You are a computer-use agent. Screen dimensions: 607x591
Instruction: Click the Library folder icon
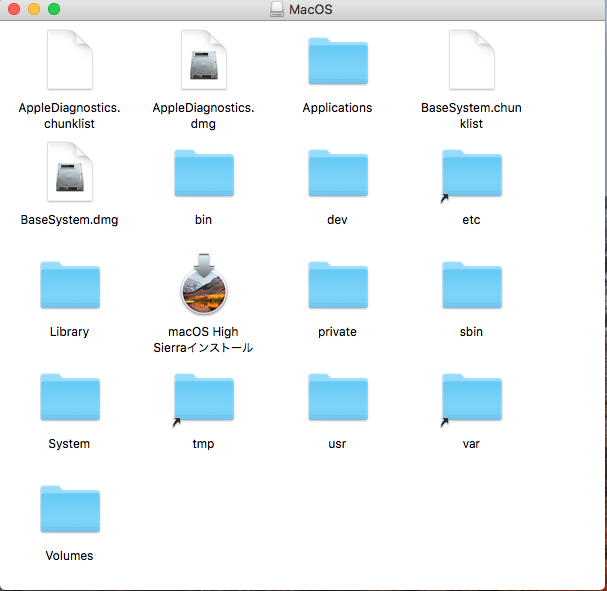(x=69, y=287)
